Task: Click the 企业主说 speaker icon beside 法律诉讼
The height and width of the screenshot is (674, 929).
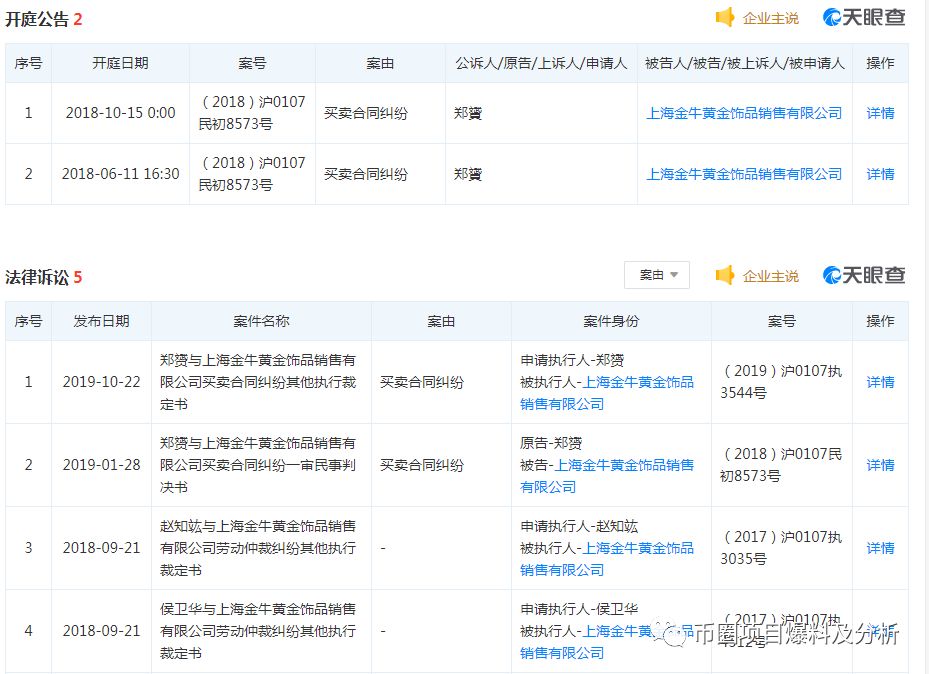Action: [725, 275]
